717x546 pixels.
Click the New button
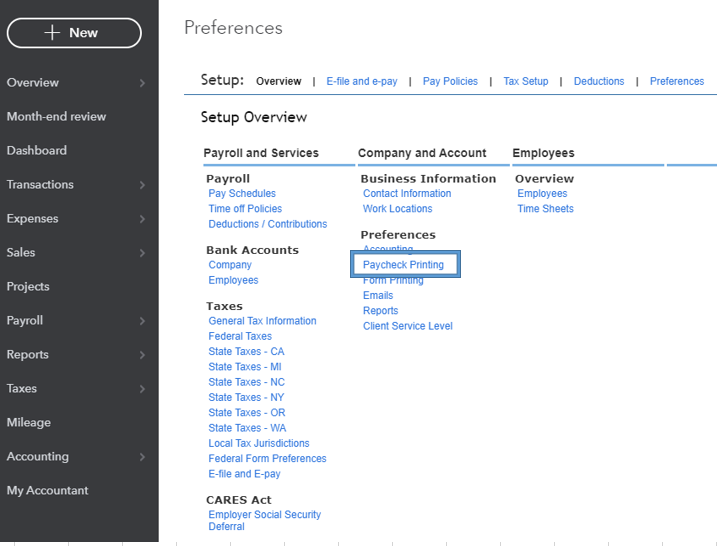tap(74, 33)
